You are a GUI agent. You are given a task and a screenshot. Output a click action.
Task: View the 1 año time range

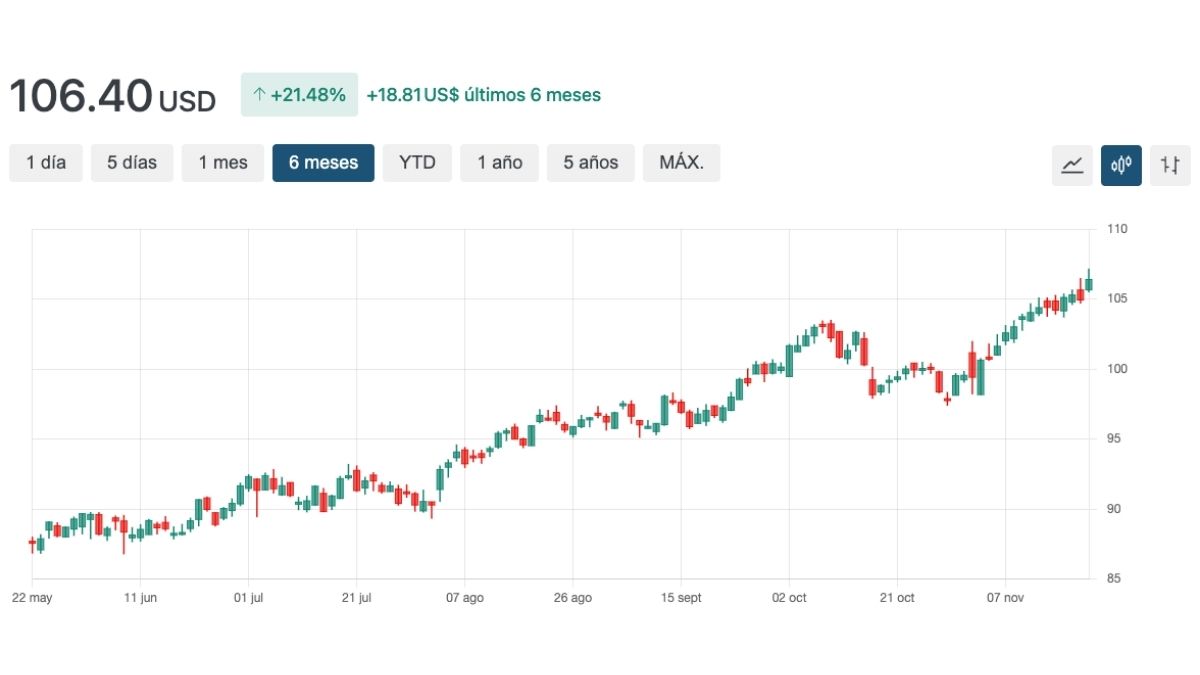499,163
